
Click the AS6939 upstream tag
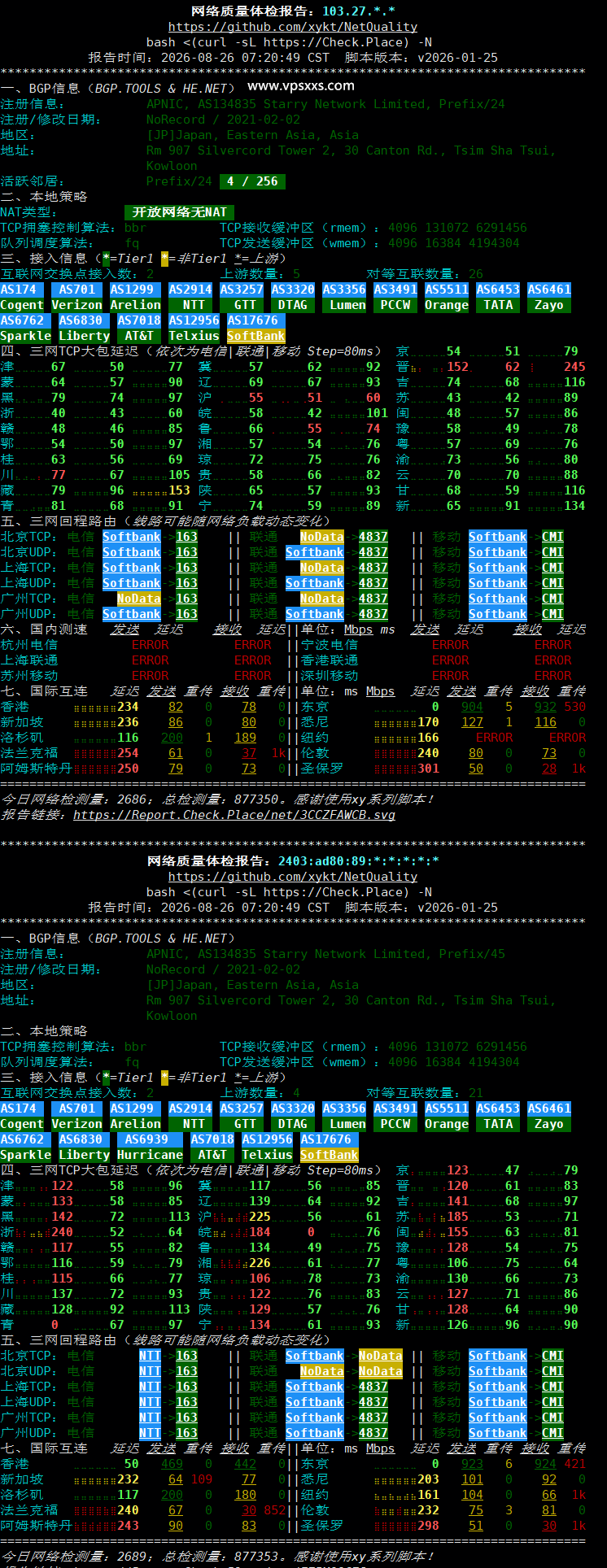[x=147, y=1139]
